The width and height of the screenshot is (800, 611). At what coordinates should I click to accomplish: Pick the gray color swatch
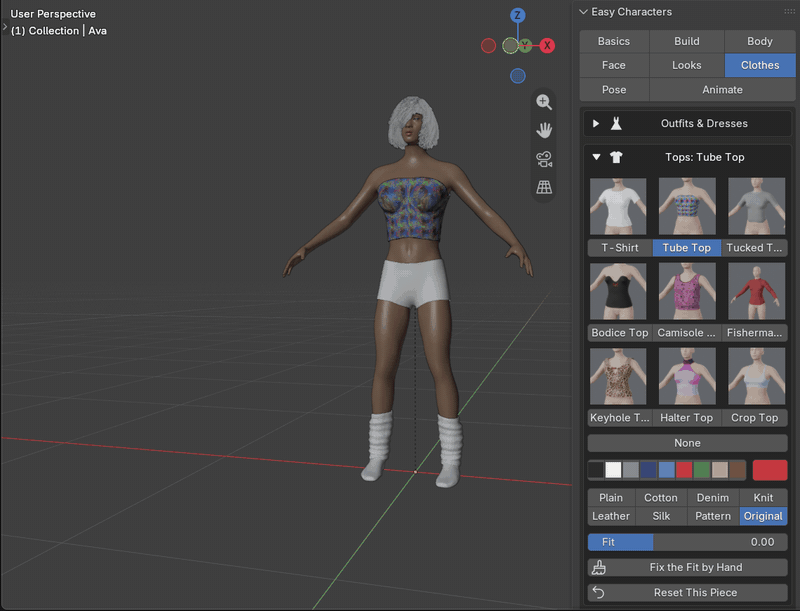coord(631,470)
